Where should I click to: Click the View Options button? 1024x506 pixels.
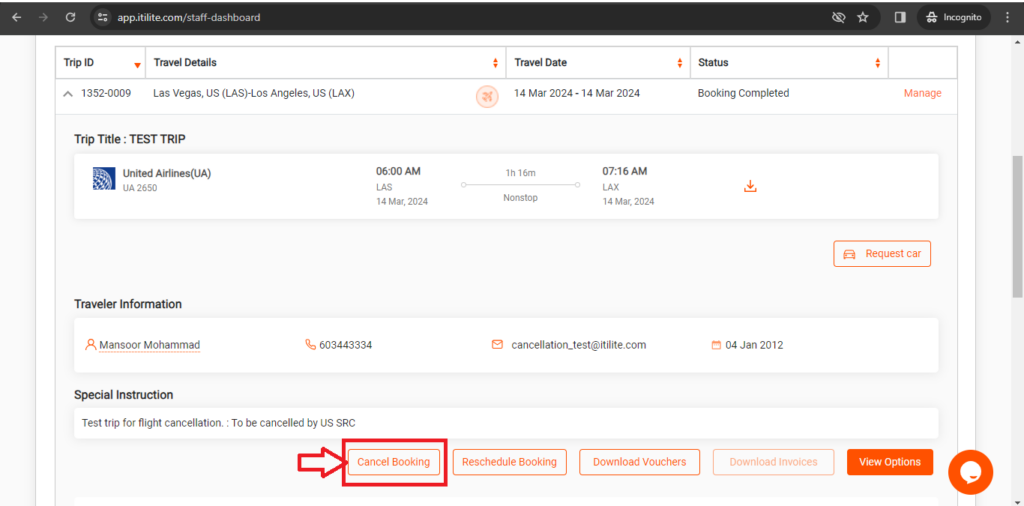click(890, 462)
